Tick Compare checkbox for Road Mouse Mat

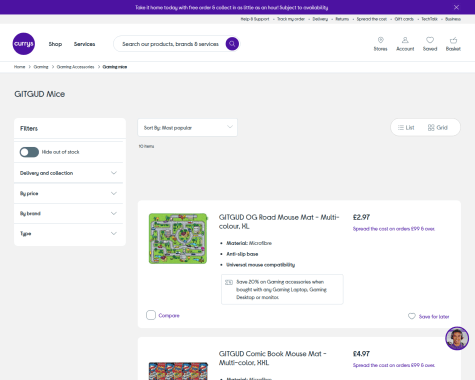(x=151, y=315)
